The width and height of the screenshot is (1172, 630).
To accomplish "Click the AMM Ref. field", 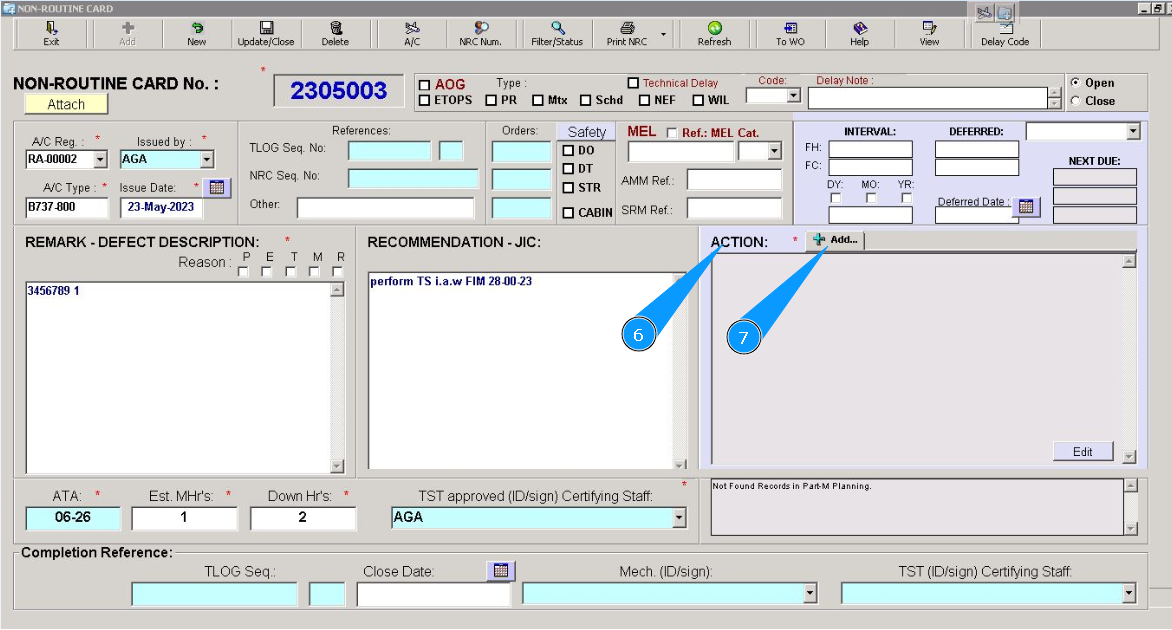I will point(734,179).
